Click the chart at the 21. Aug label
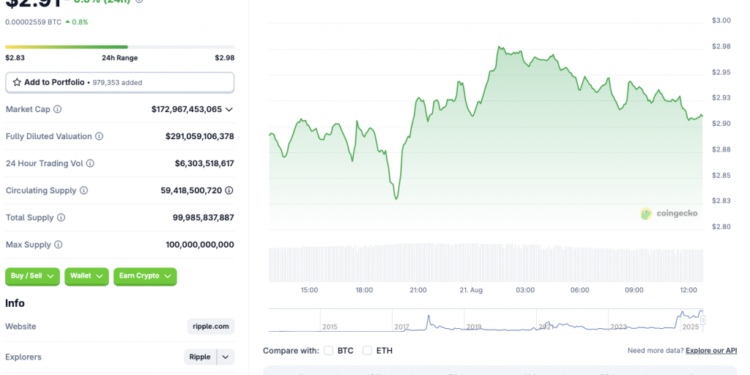The height and width of the screenshot is (375, 750). coord(471,290)
